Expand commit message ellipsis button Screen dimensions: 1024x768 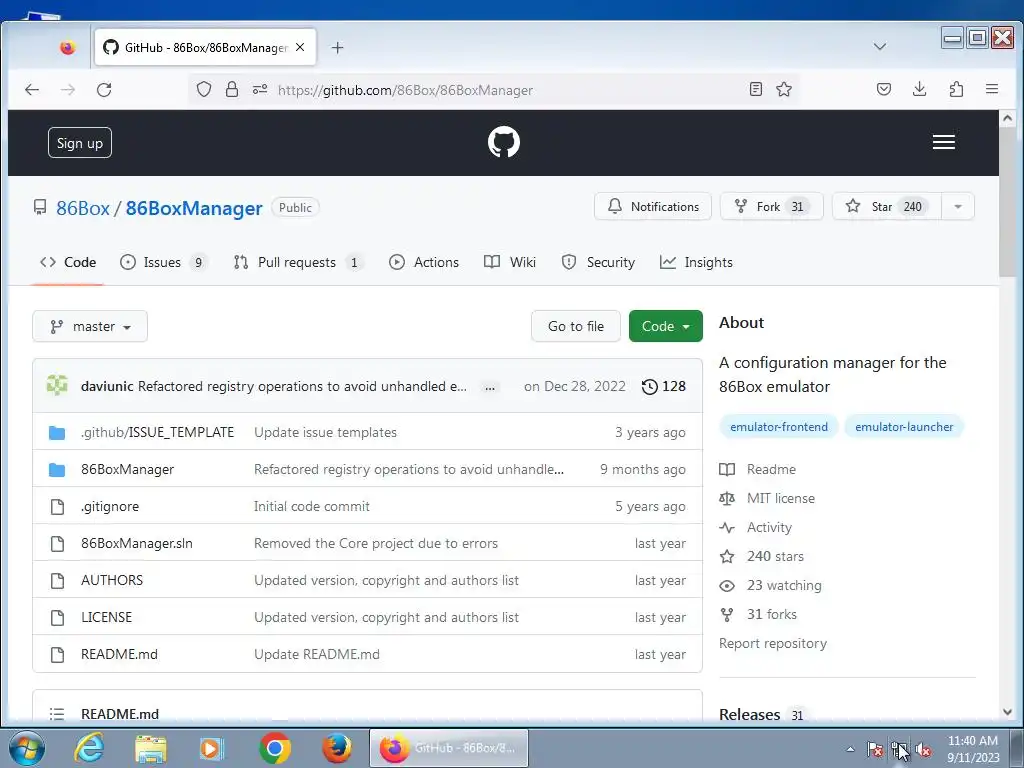(x=490, y=387)
